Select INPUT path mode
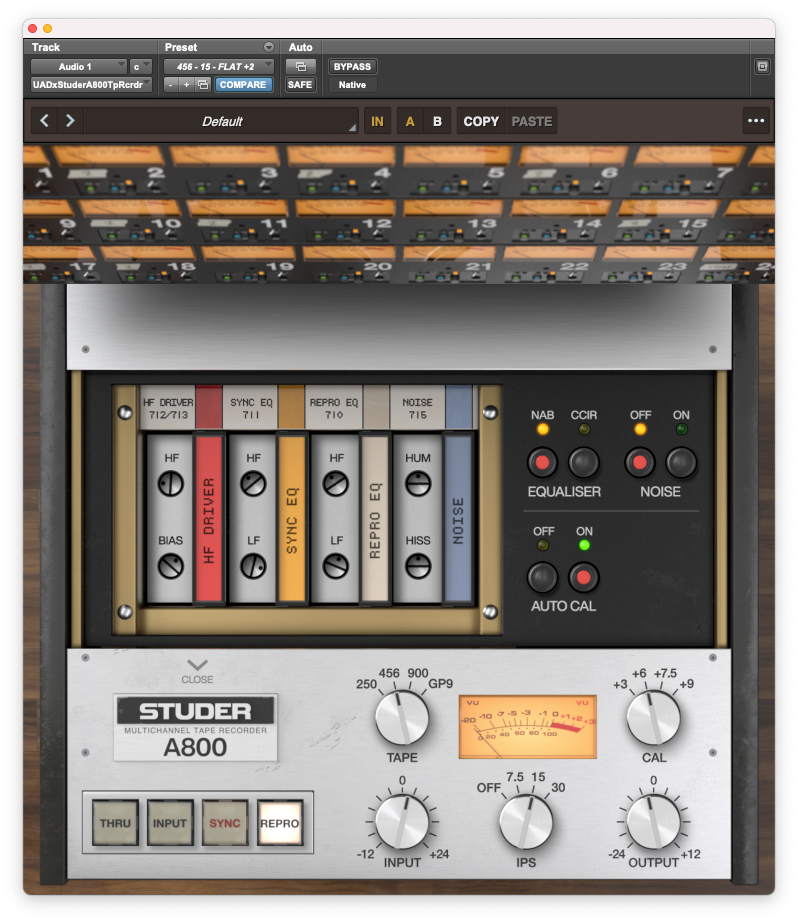The width and height of the screenshot is (798, 922). (x=170, y=823)
